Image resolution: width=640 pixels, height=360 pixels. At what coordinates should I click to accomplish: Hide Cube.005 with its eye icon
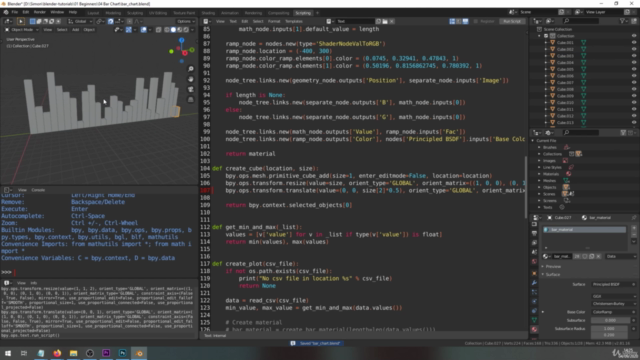click(x=634, y=69)
